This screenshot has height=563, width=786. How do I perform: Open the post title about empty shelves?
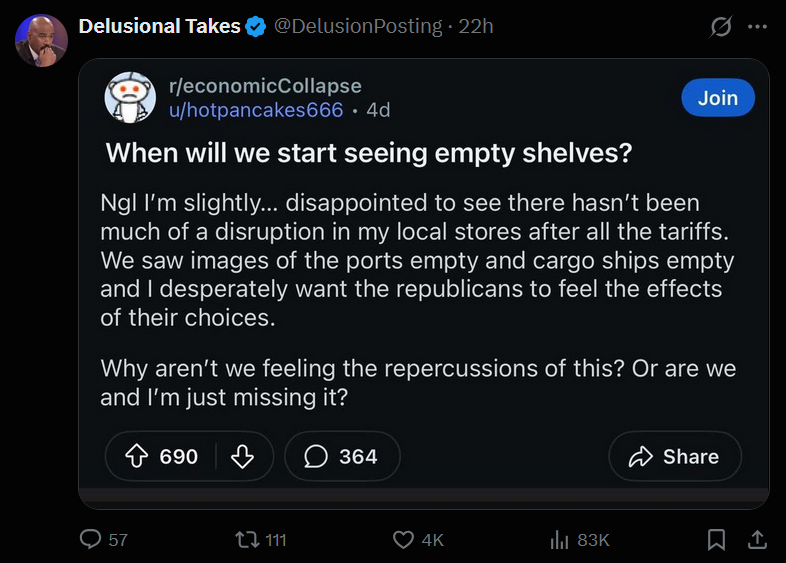(x=368, y=154)
